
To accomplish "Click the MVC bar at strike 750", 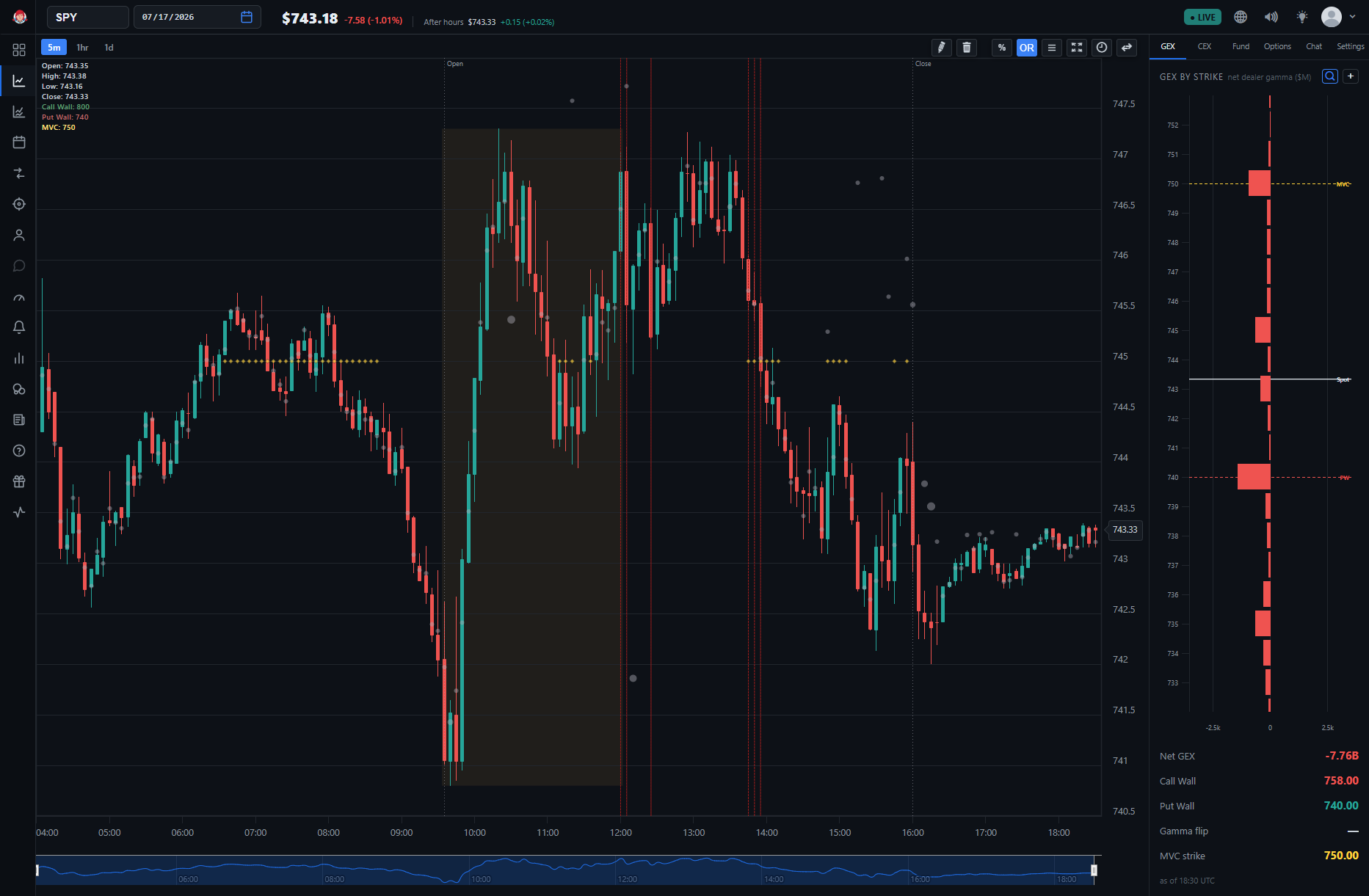I will click(x=1260, y=183).
